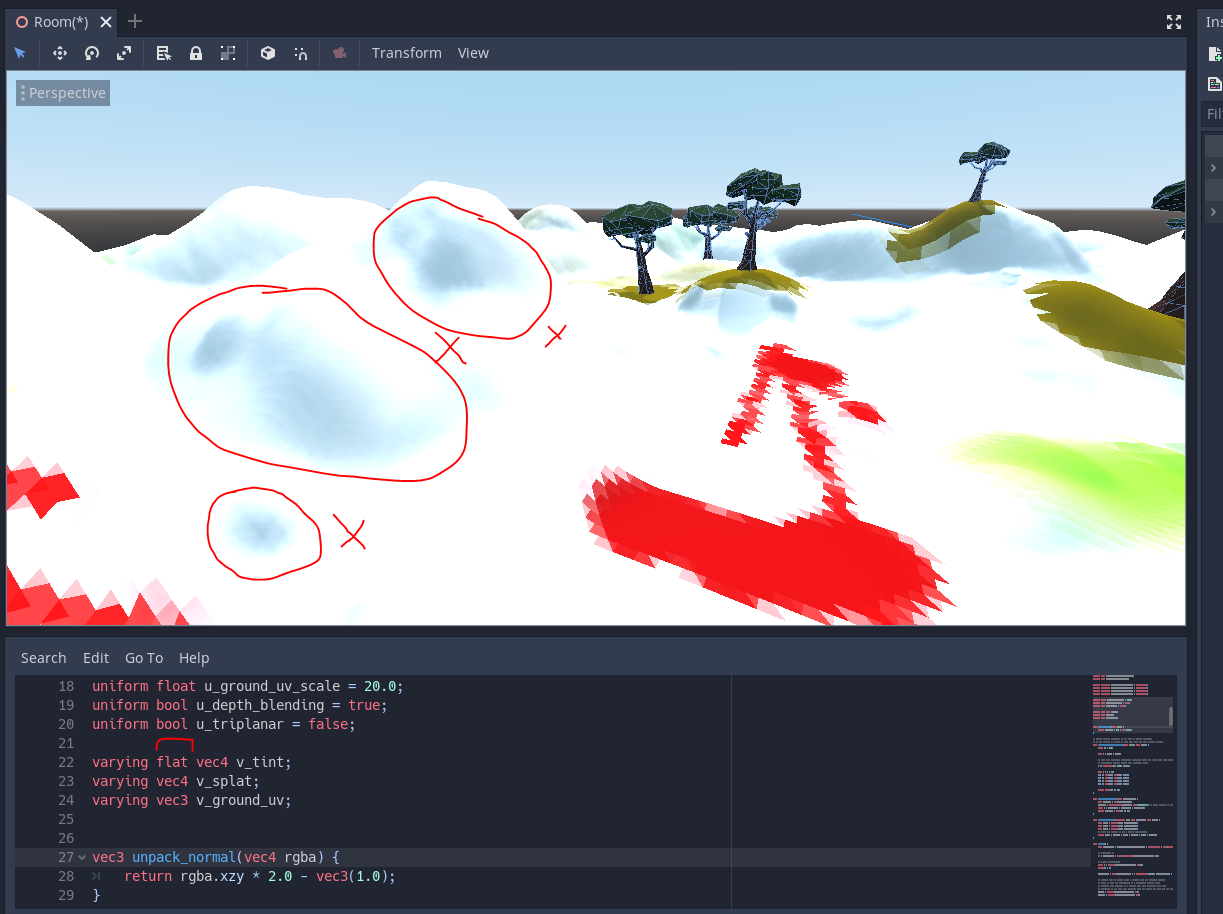Screen dimensions: 1223x914
Task: Select the Rotate Mode tool
Action: pos(91,52)
